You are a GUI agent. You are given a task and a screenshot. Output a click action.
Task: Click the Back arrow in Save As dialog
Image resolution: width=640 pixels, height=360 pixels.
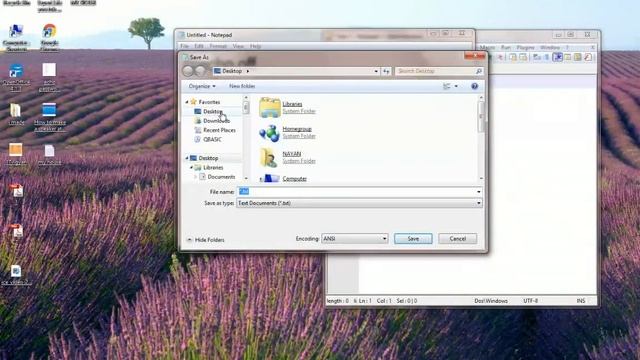[188, 71]
